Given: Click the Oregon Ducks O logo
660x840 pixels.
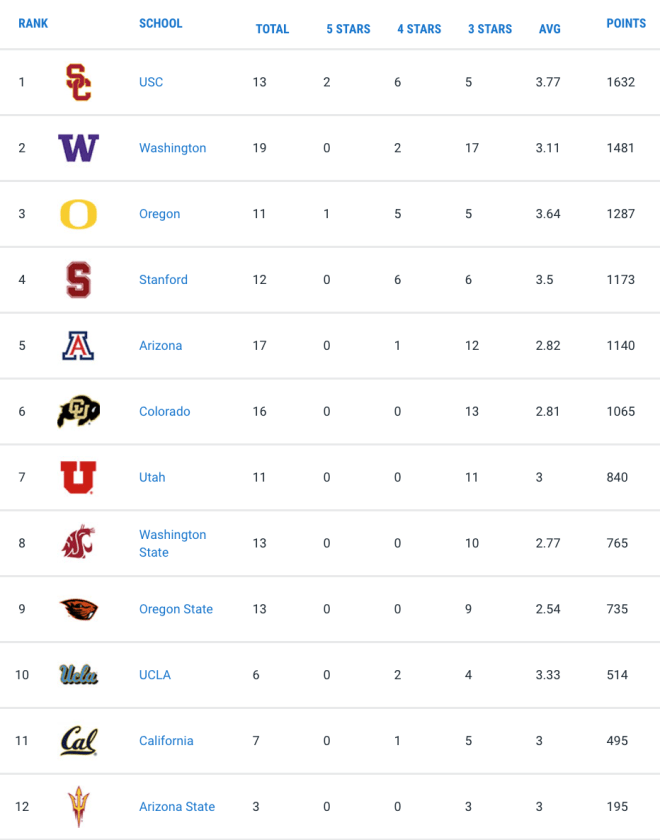Looking at the screenshot, I should [x=78, y=214].
